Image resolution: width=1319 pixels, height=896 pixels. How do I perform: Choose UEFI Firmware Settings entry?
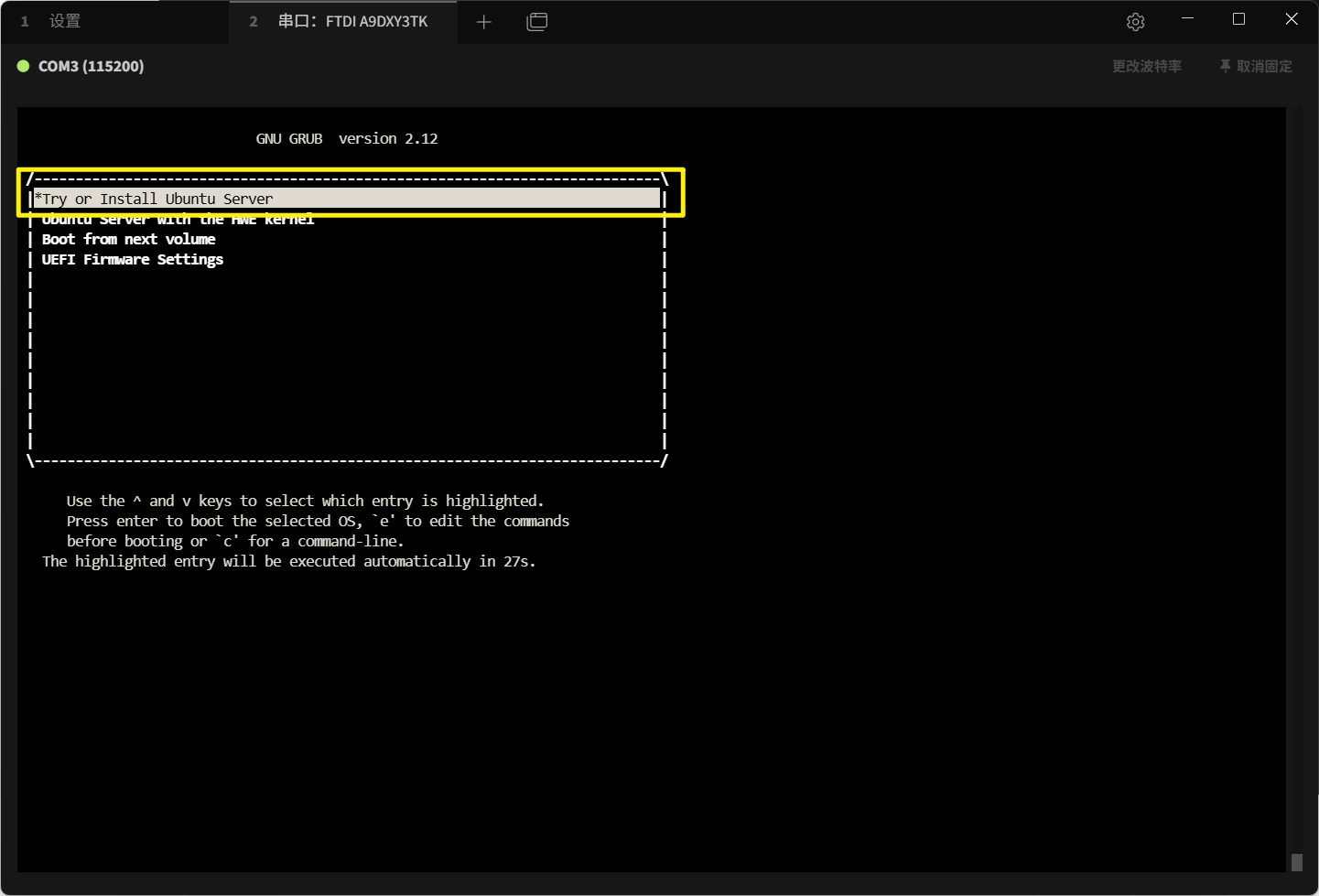click(133, 260)
